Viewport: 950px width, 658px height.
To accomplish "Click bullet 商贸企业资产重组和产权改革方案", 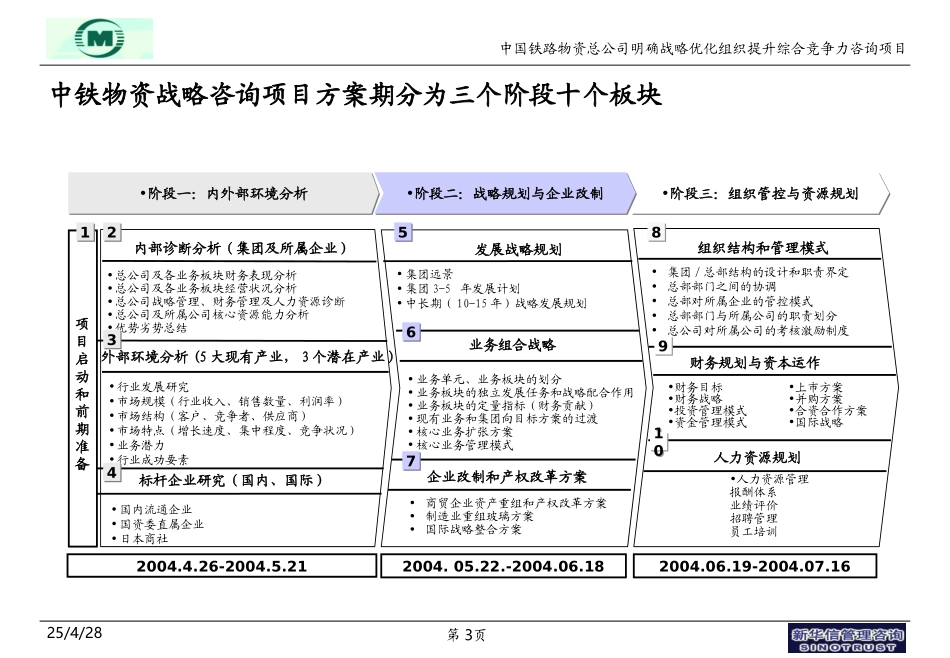I will point(509,503).
